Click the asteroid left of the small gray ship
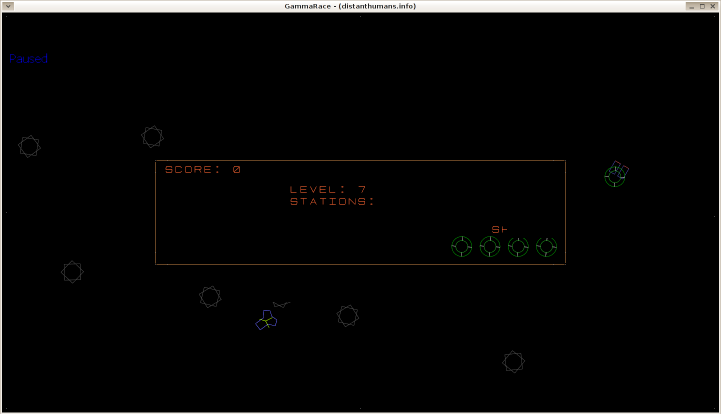Viewport: 721px width, 414px height. (210, 296)
